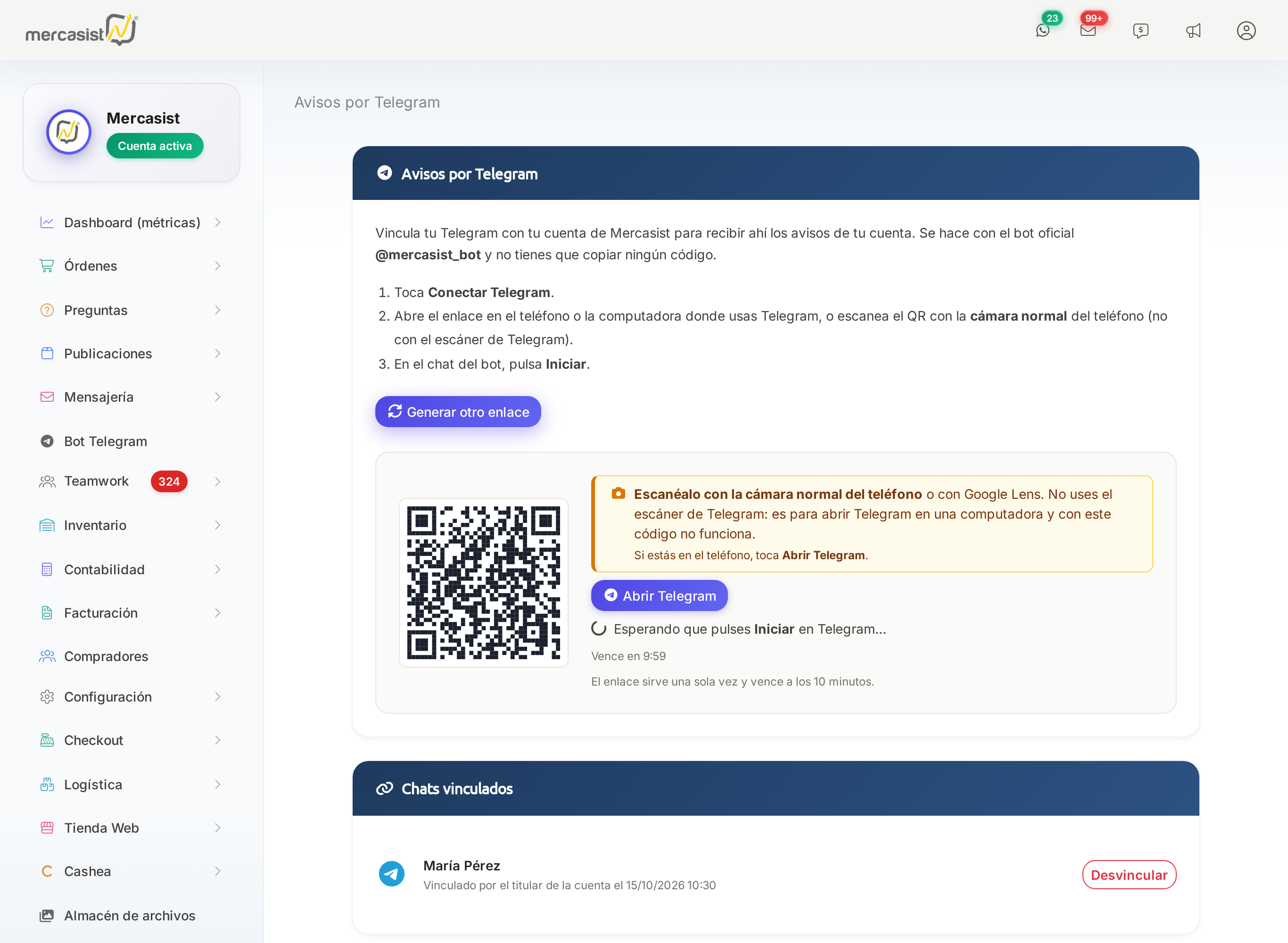Expand the Dashboard (métricas) chevron
This screenshot has height=943, width=1288.
(217, 222)
